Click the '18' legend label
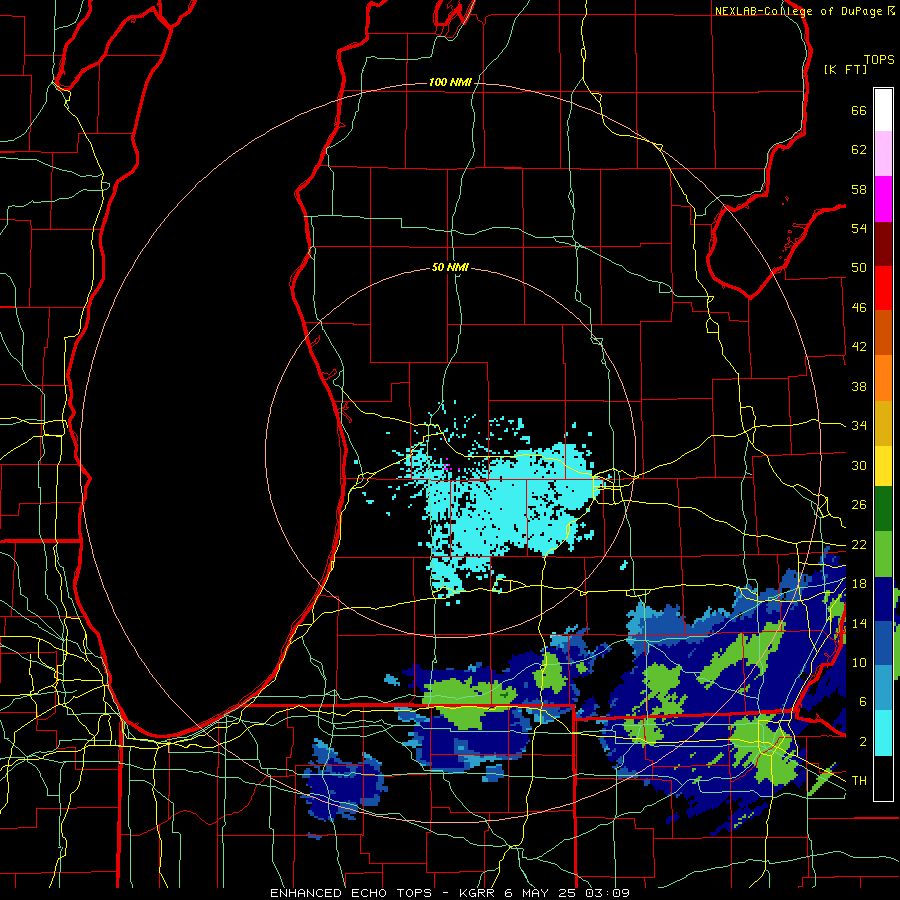 click(x=859, y=584)
